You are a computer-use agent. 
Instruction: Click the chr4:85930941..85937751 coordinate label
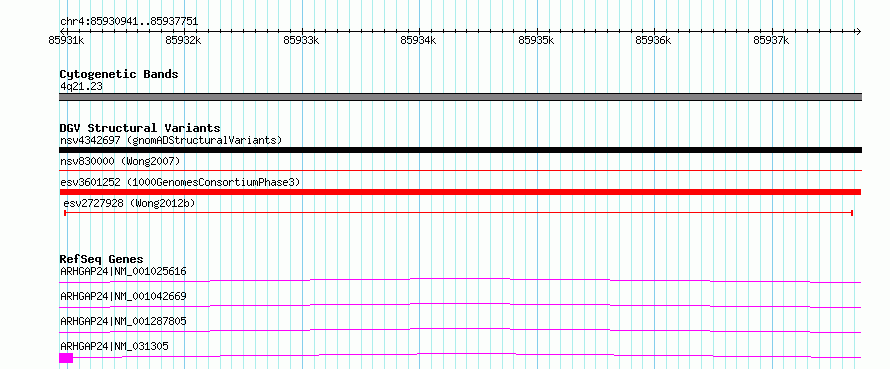129,22
